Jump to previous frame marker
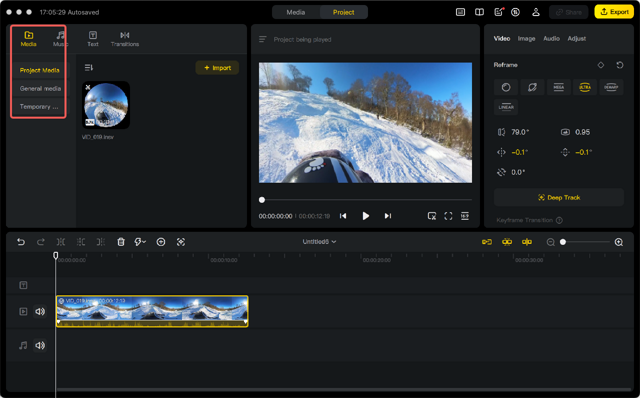 point(343,216)
